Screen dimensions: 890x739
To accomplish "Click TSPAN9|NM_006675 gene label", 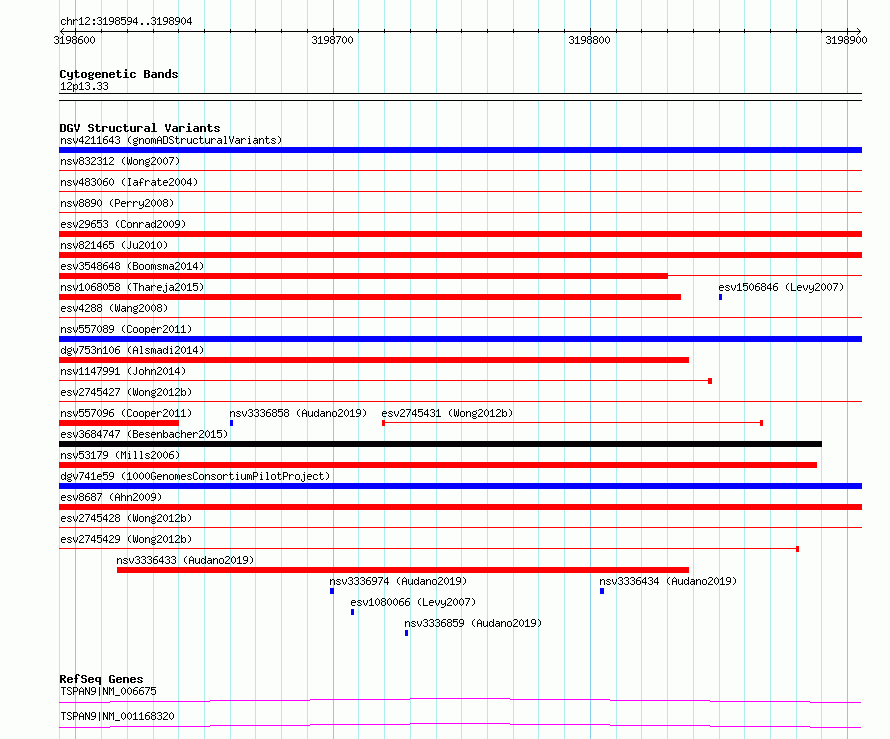I will (x=108, y=691).
